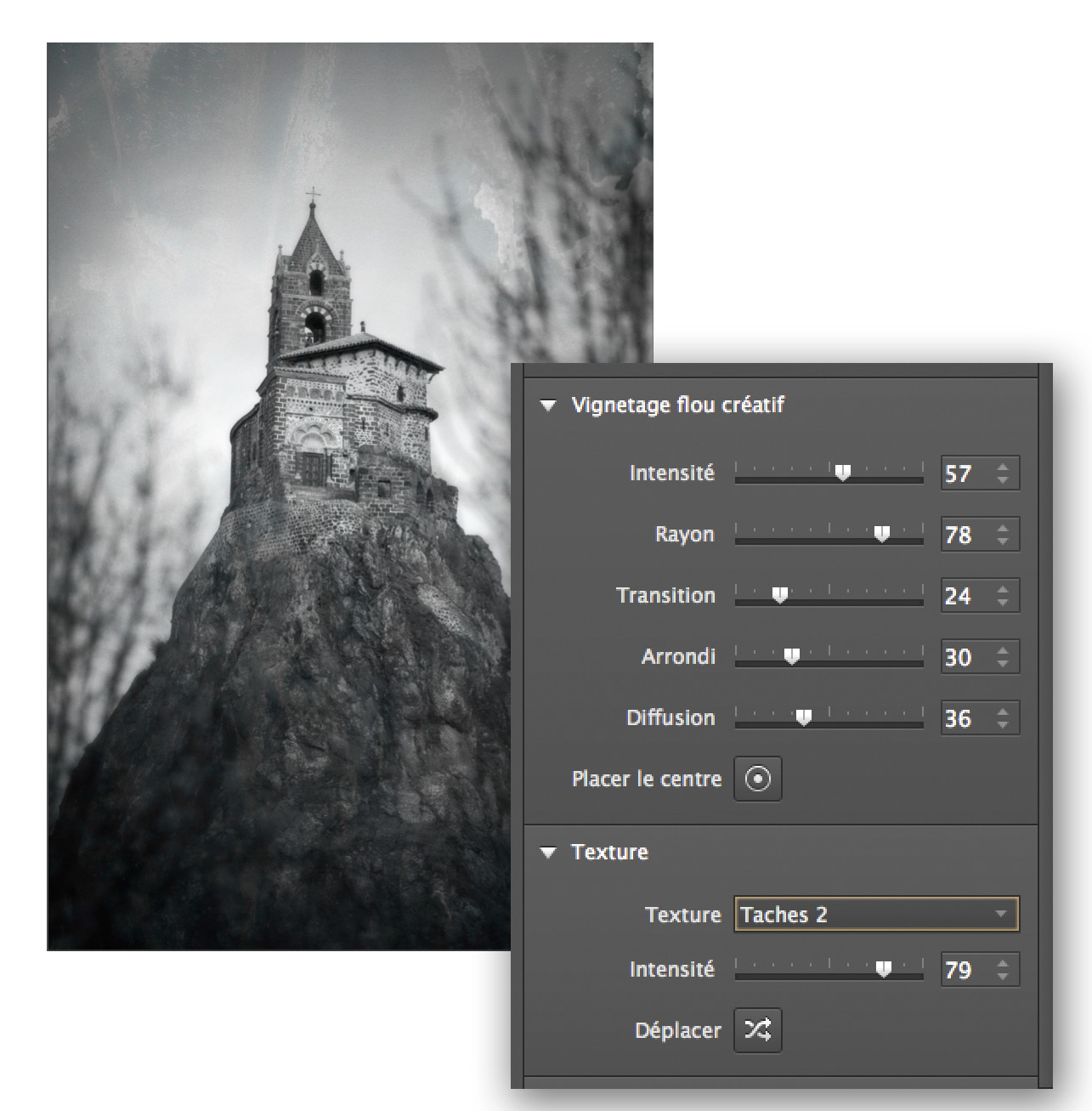Click the Transition slider handle
Viewport: 1092px width, 1111px height.
779,595
